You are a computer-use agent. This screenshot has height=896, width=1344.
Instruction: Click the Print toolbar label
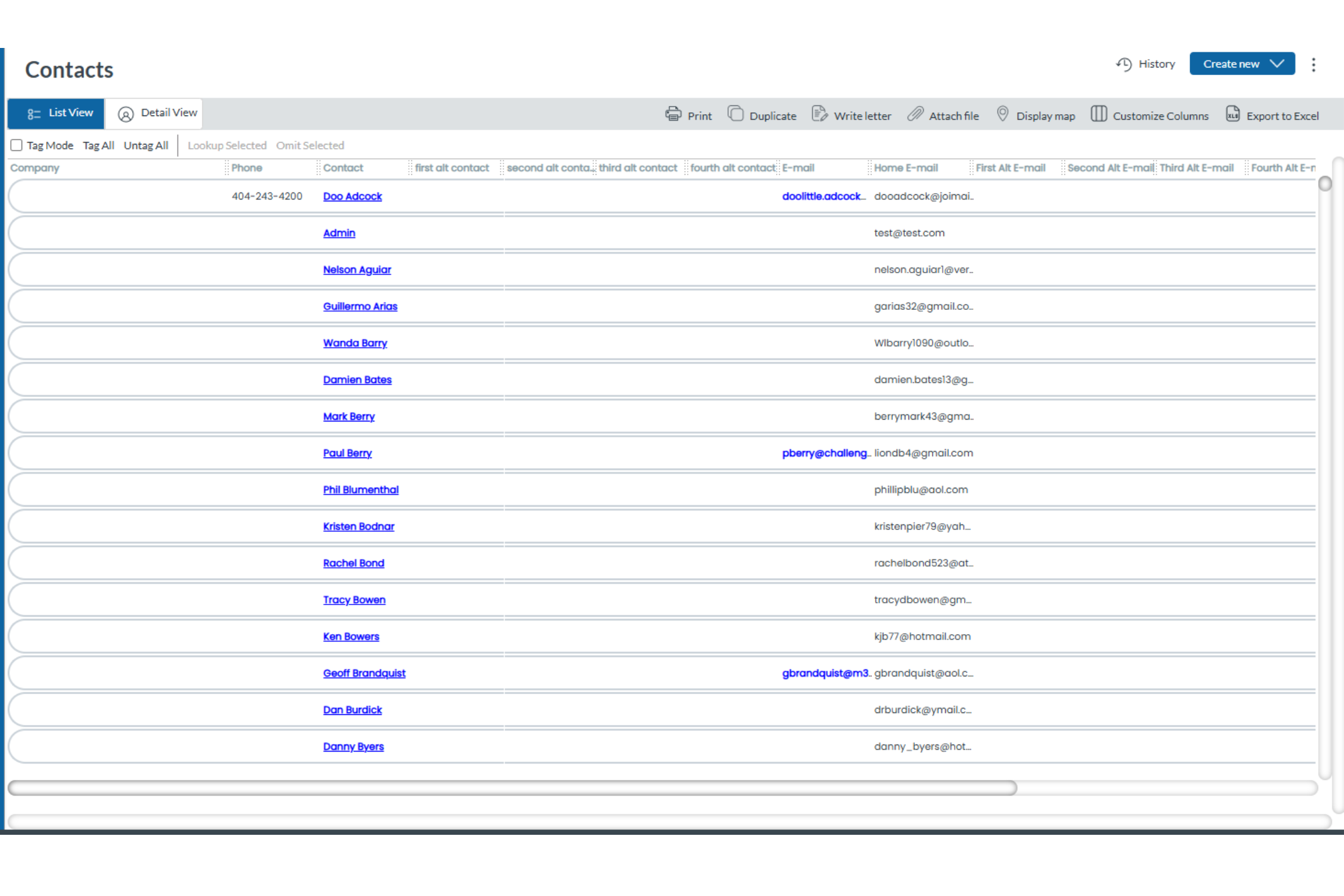[700, 116]
